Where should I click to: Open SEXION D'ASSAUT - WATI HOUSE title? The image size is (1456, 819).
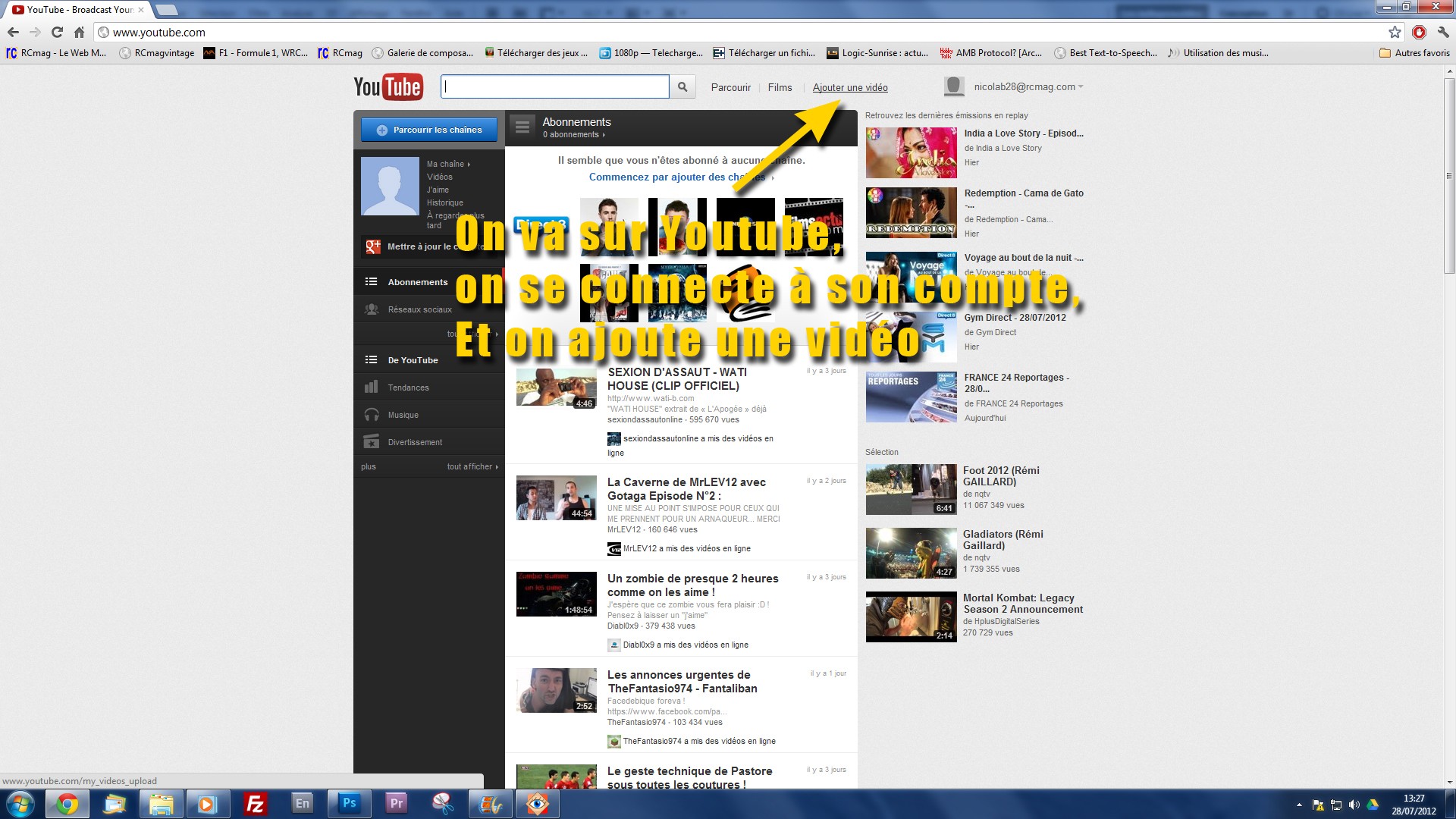[676, 378]
